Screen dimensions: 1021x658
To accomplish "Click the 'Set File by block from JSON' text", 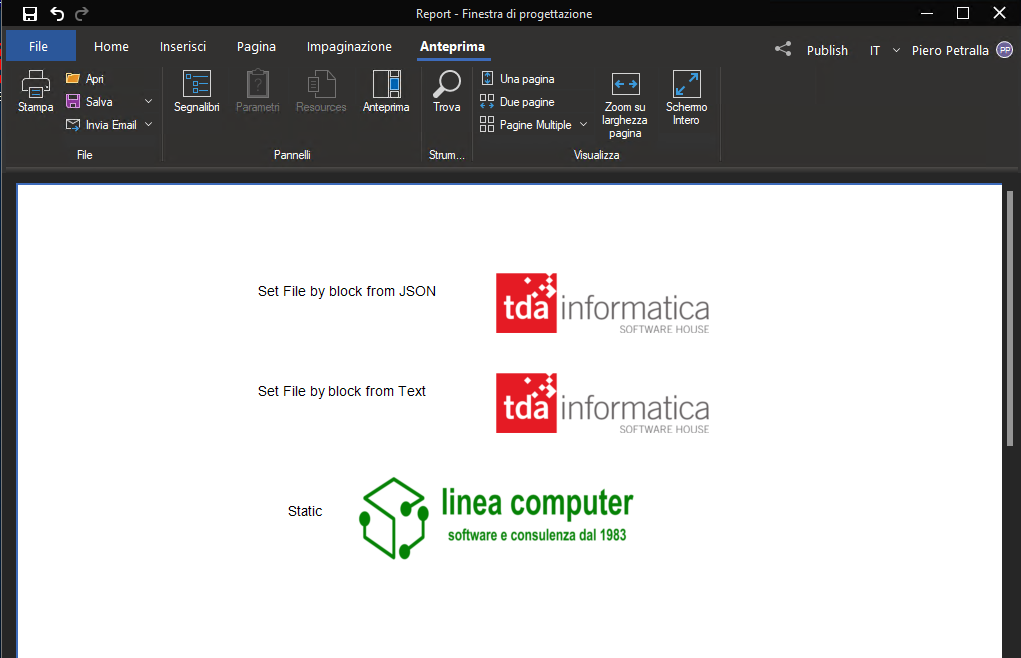I will click(347, 291).
